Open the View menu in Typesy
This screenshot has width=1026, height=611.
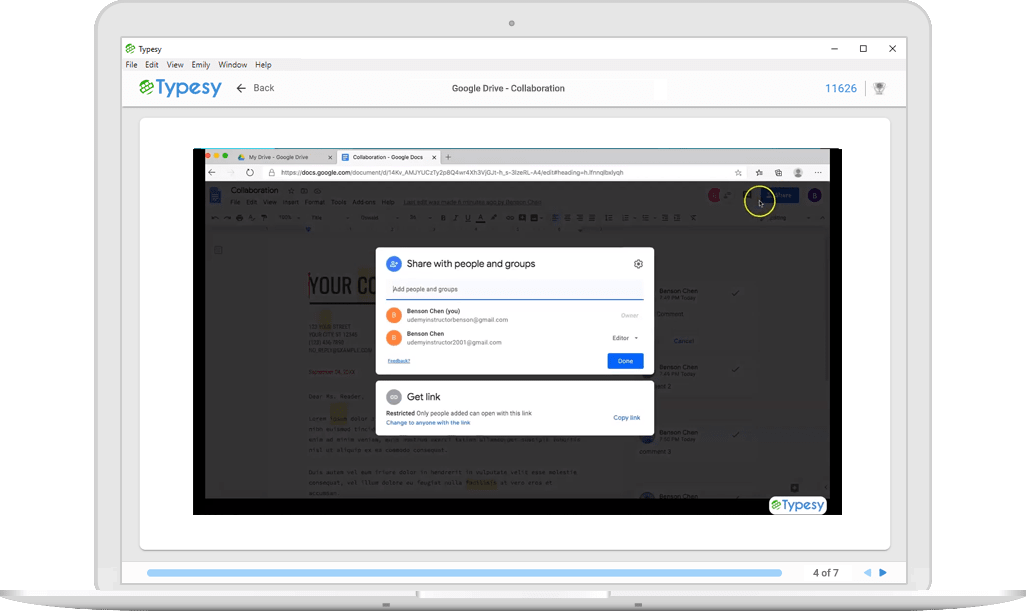click(175, 65)
